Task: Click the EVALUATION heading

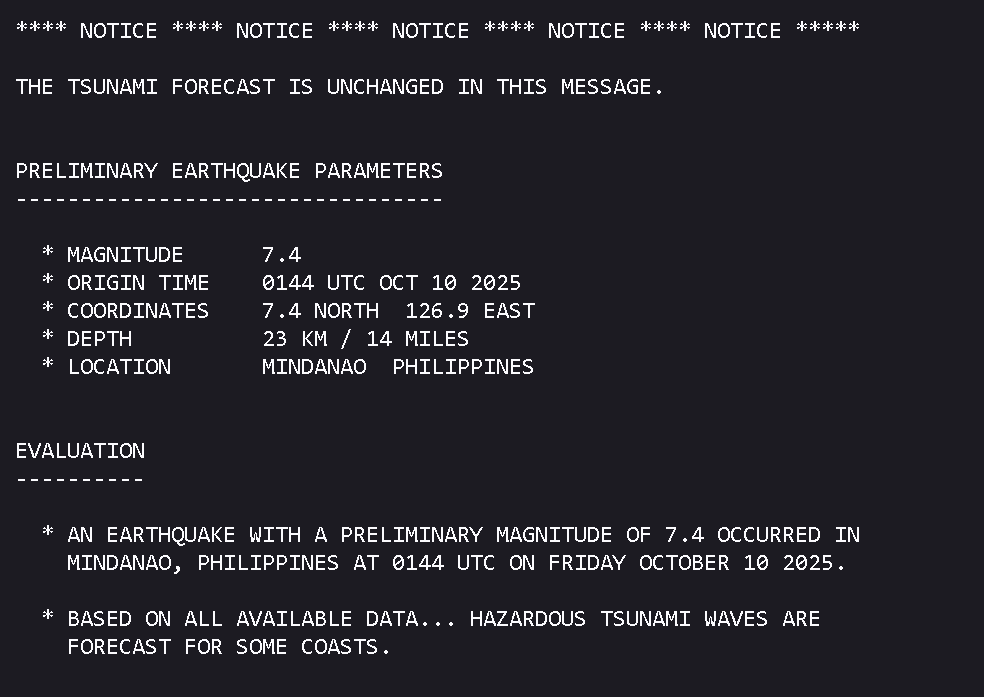Action: (x=80, y=451)
